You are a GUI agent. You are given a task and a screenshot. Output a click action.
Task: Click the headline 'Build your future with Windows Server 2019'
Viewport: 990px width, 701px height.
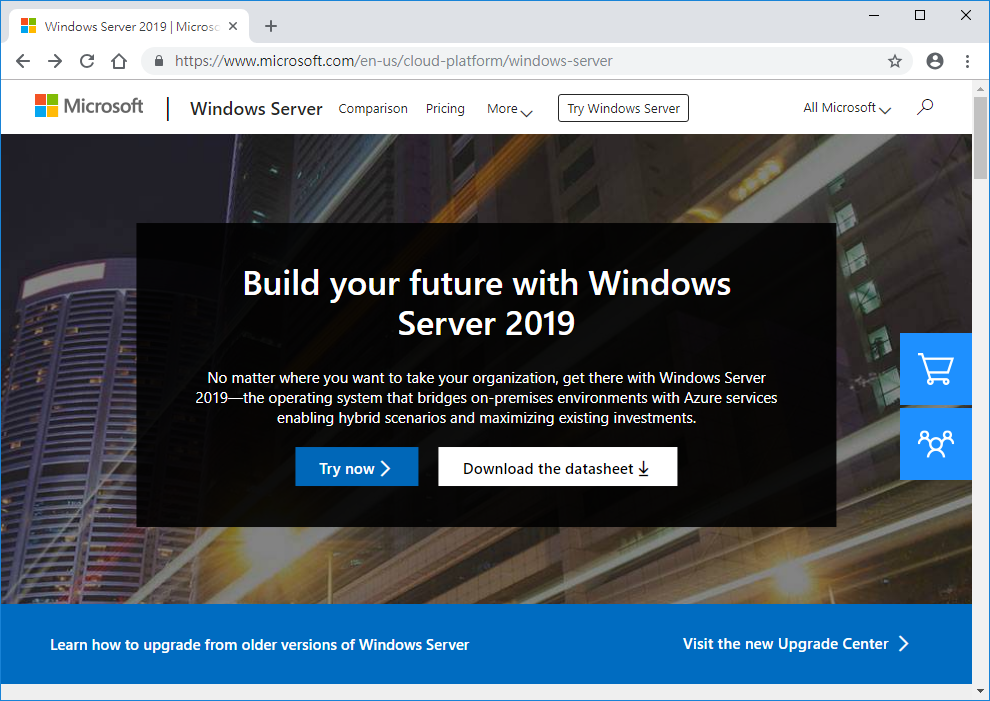click(487, 303)
